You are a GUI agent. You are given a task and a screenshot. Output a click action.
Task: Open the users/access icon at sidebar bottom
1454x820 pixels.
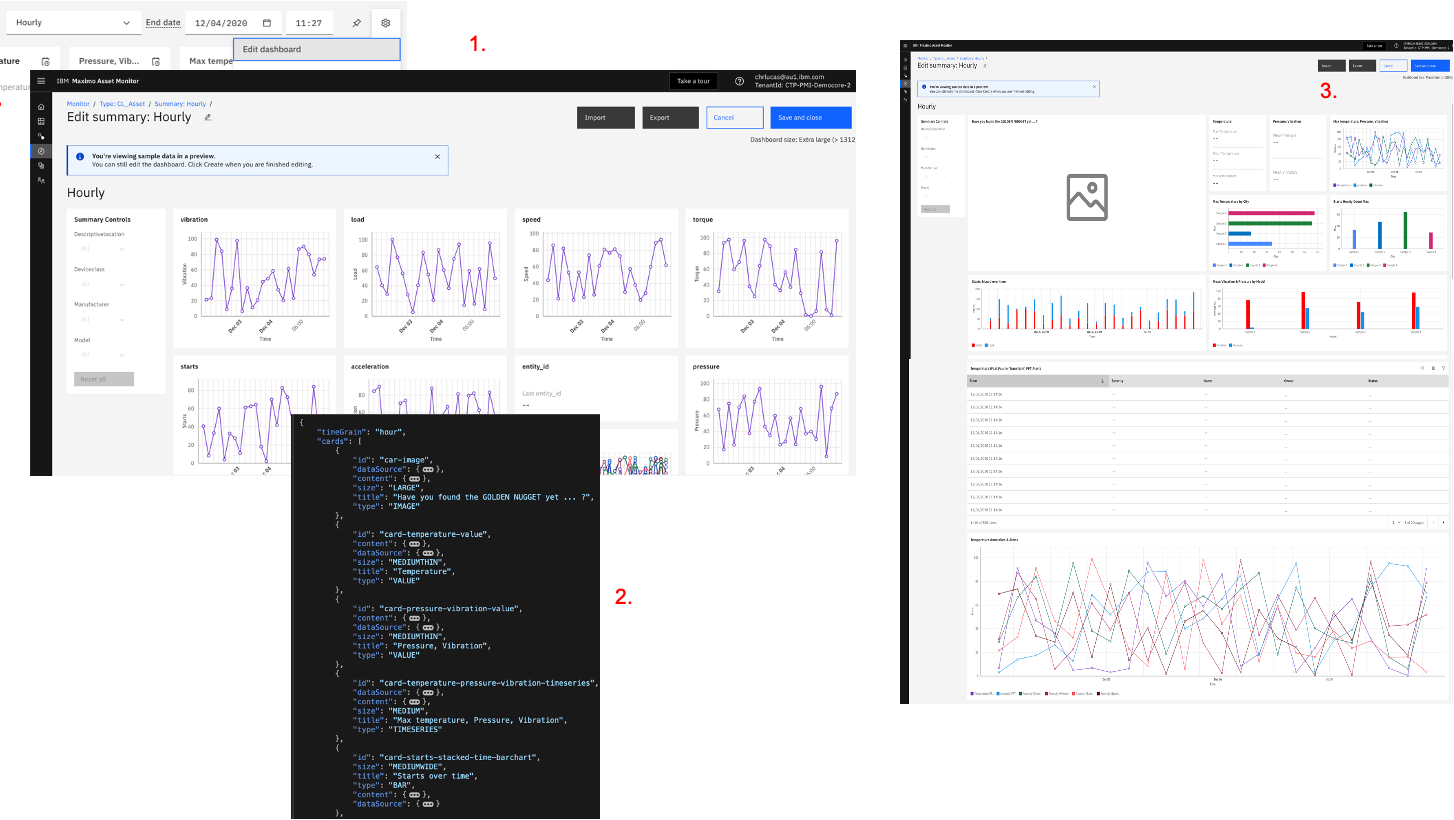pos(41,180)
